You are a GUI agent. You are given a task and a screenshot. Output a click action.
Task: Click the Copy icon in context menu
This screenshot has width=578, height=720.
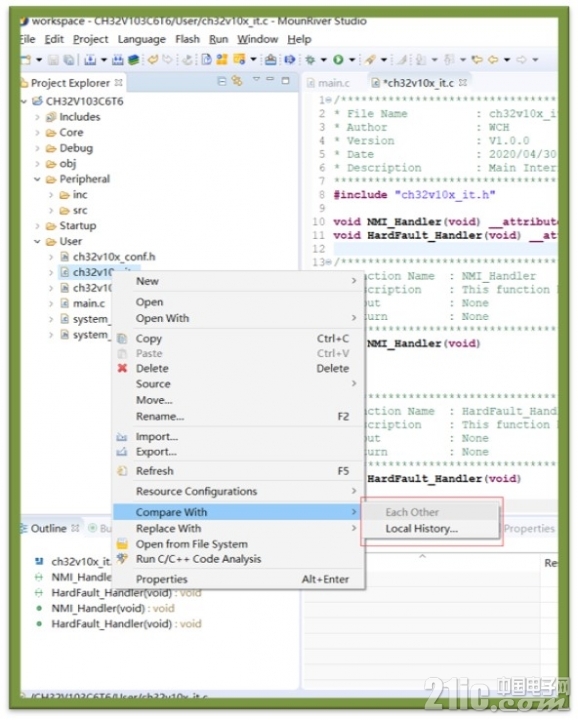click(122, 339)
